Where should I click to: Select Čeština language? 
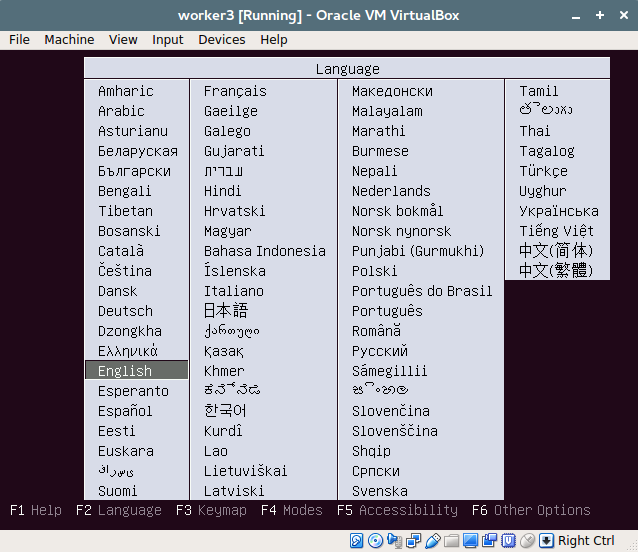(x=125, y=271)
